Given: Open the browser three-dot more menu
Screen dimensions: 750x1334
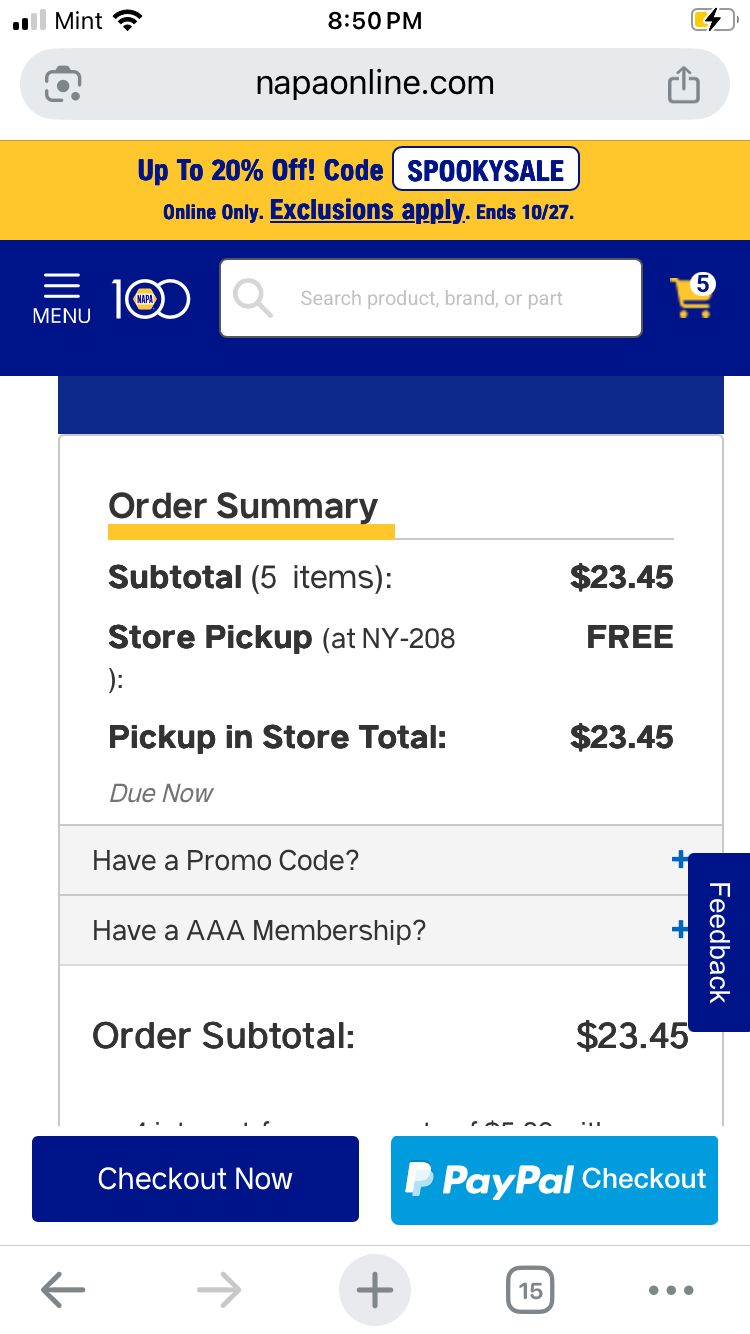Looking at the screenshot, I should pos(670,1290).
